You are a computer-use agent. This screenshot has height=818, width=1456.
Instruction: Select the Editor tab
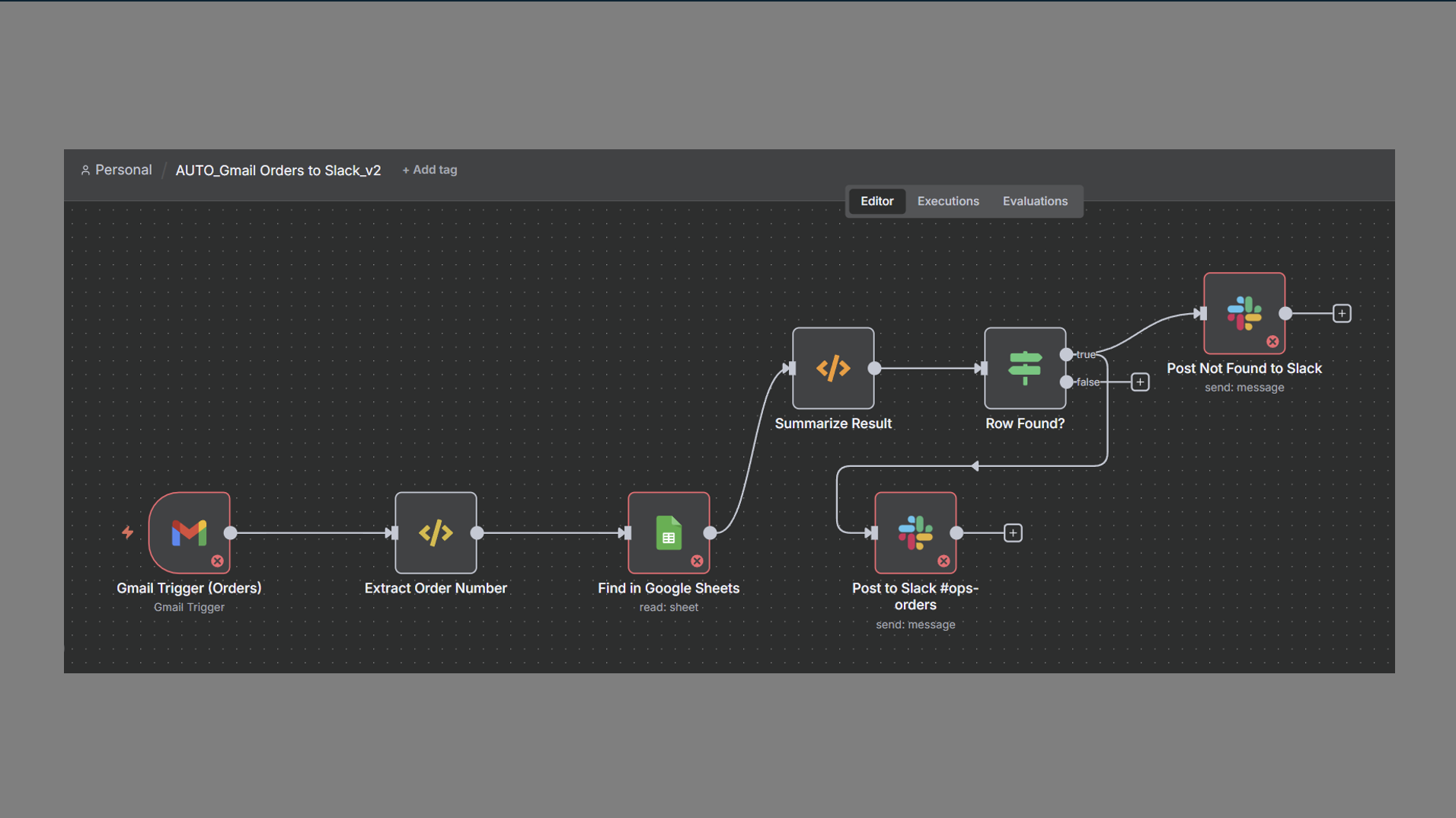pos(876,201)
